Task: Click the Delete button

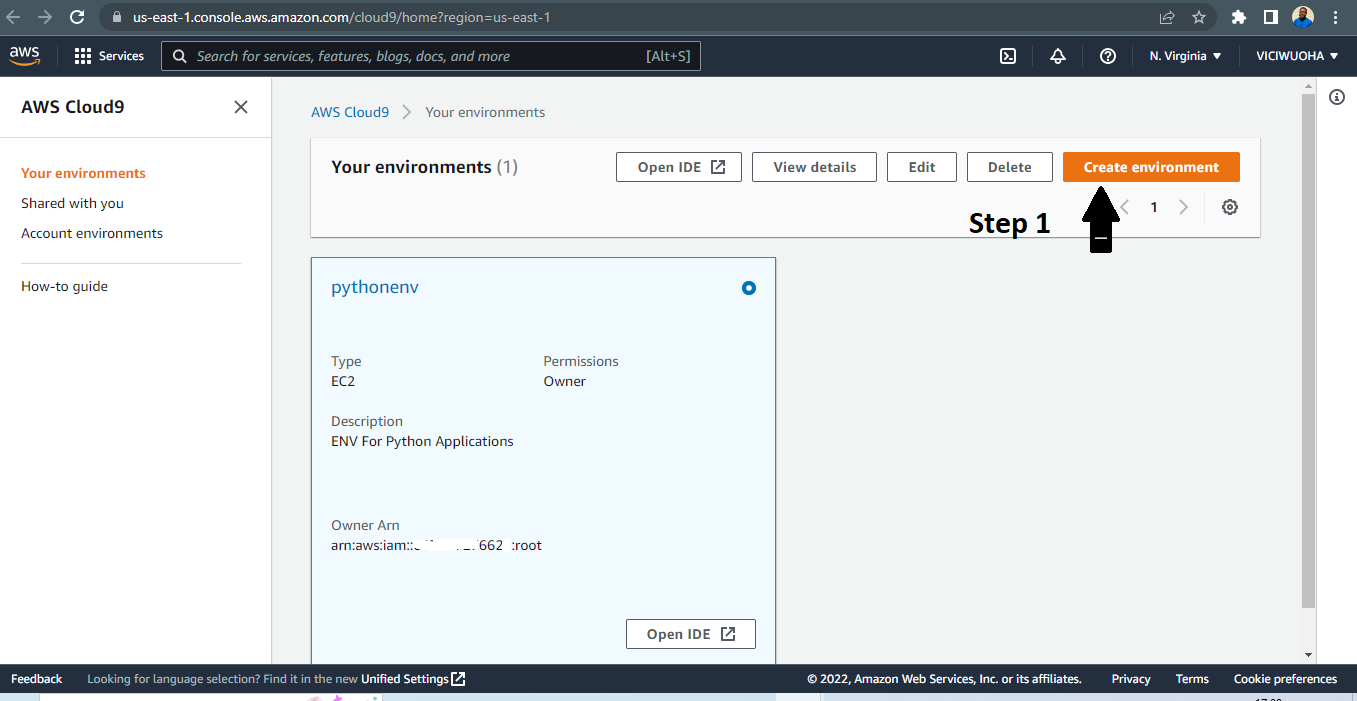Action: 1010,167
